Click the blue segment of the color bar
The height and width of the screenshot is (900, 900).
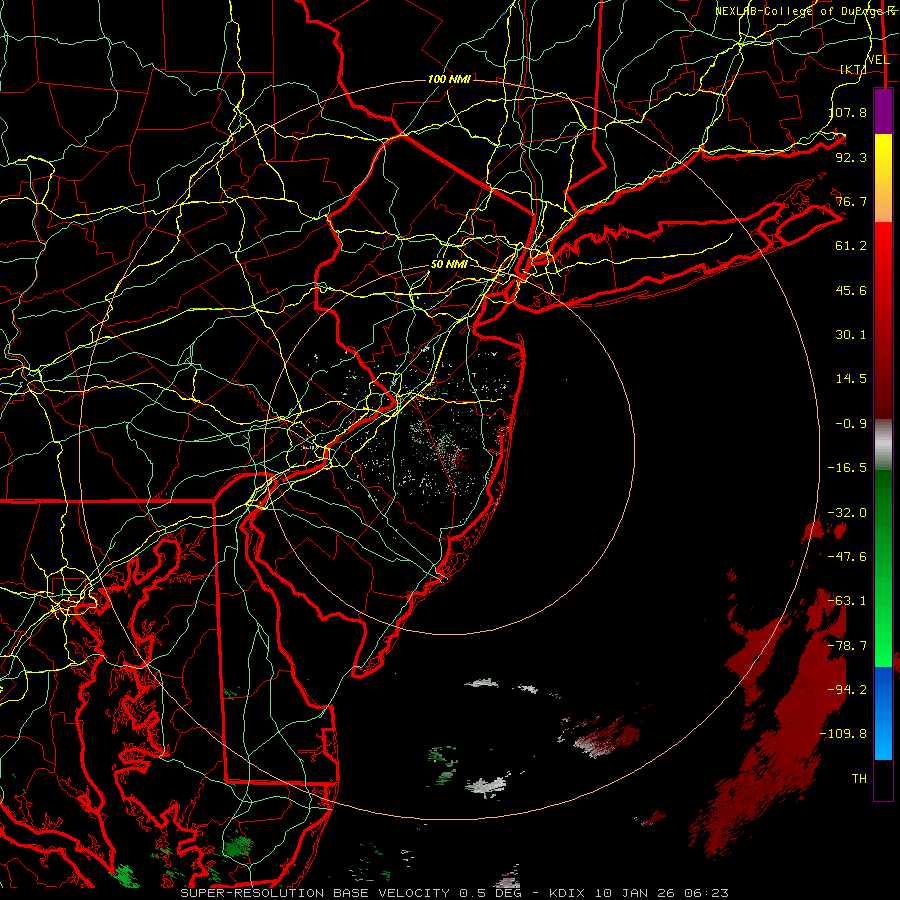[883, 713]
